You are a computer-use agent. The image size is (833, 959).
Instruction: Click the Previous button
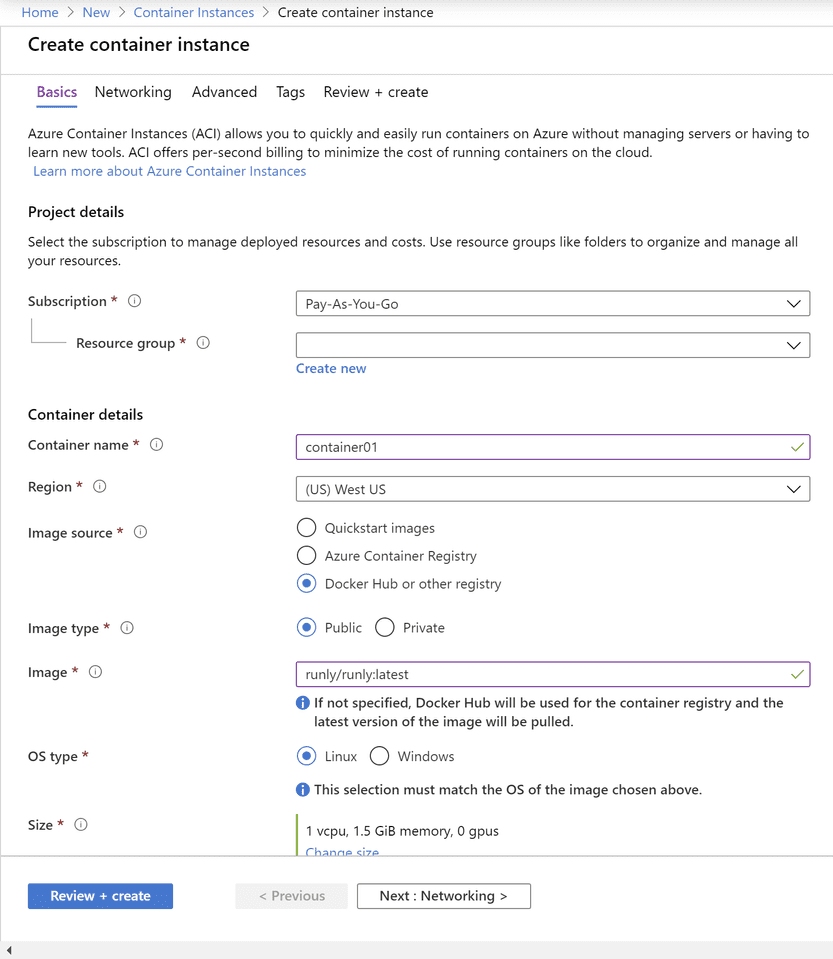pyautogui.click(x=292, y=896)
